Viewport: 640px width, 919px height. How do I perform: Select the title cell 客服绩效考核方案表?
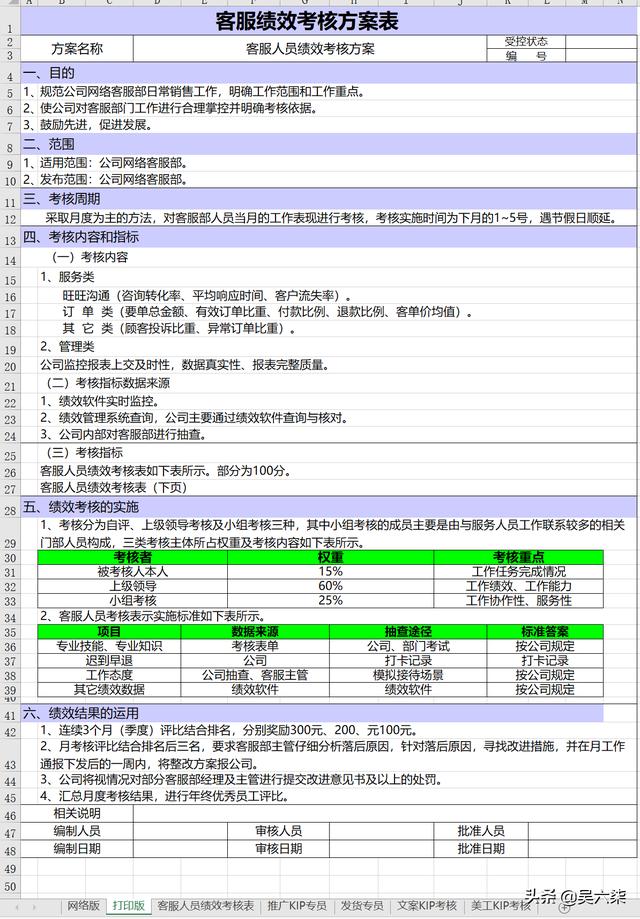(328, 21)
